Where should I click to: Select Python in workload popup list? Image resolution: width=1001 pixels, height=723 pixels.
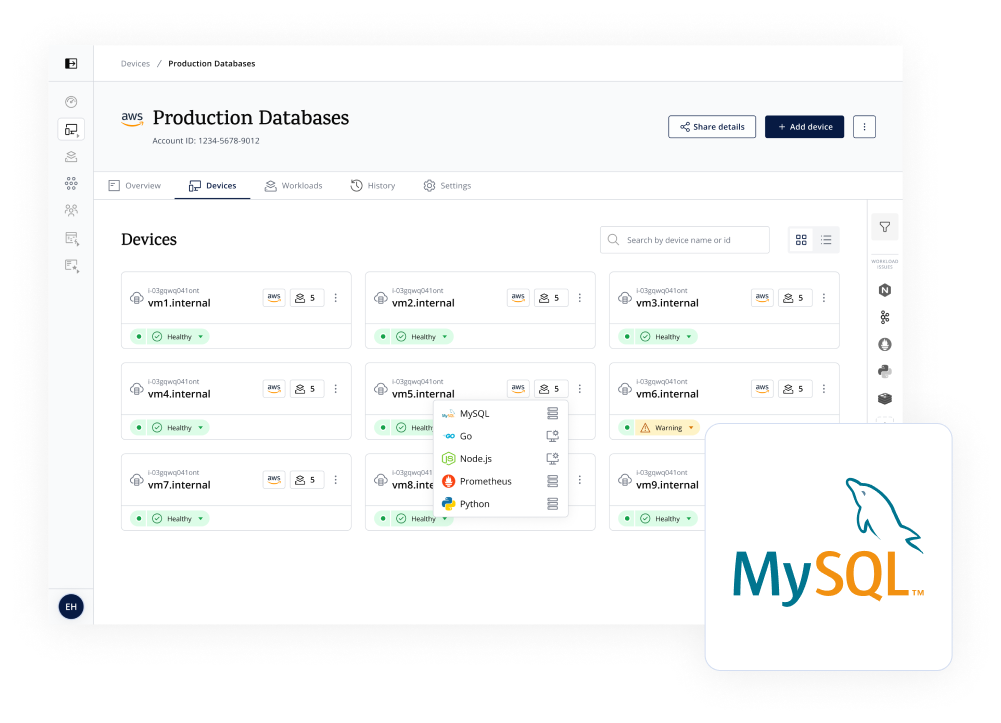click(500, 503)
